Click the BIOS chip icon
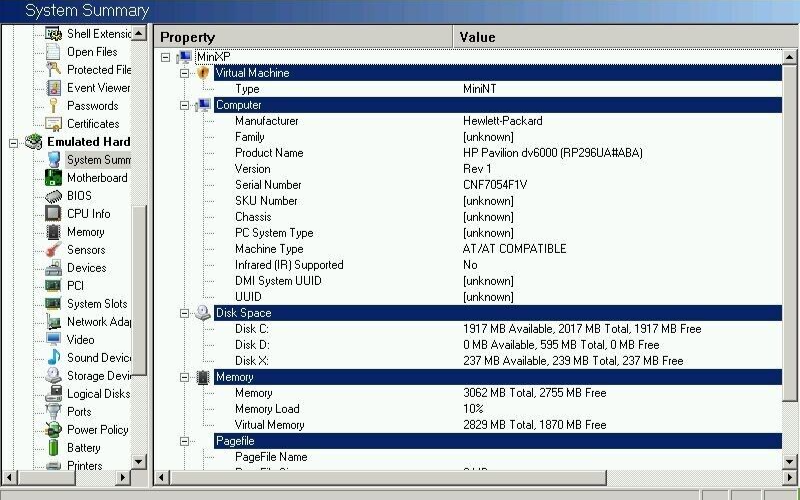The height and width of the screenshot is (500, 800). click(x=53, y=196)
